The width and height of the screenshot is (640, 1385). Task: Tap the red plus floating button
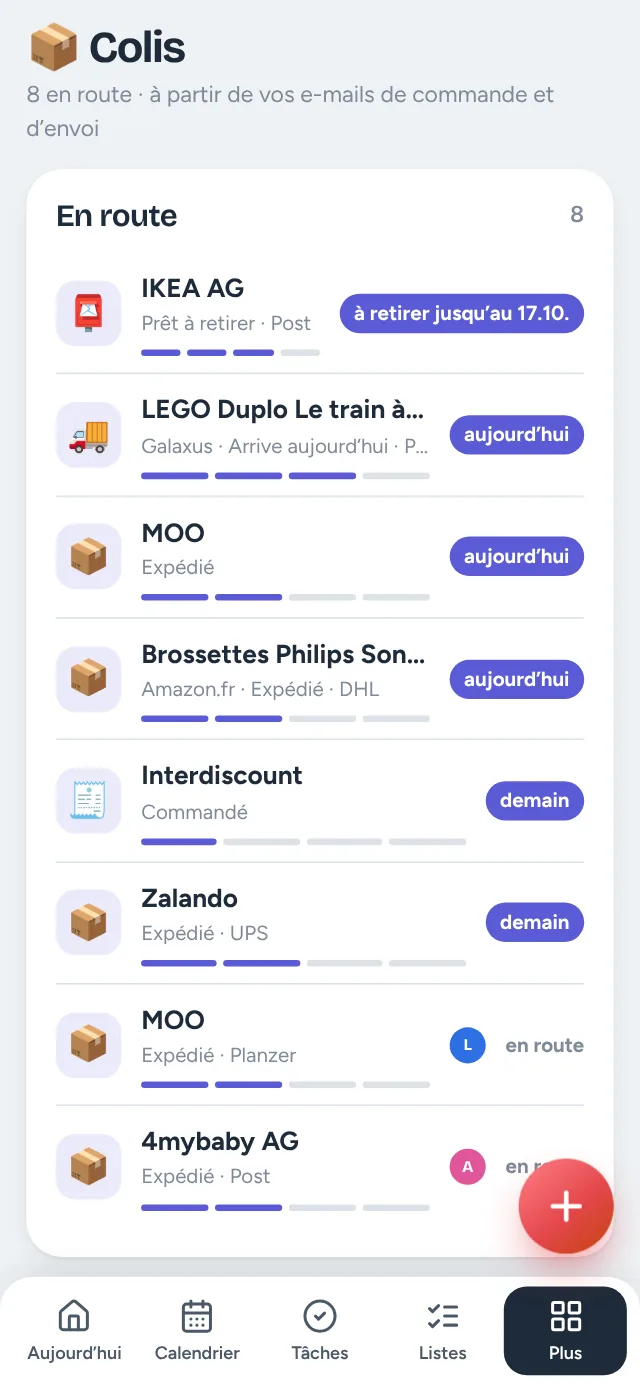(x=566, y=1206)
